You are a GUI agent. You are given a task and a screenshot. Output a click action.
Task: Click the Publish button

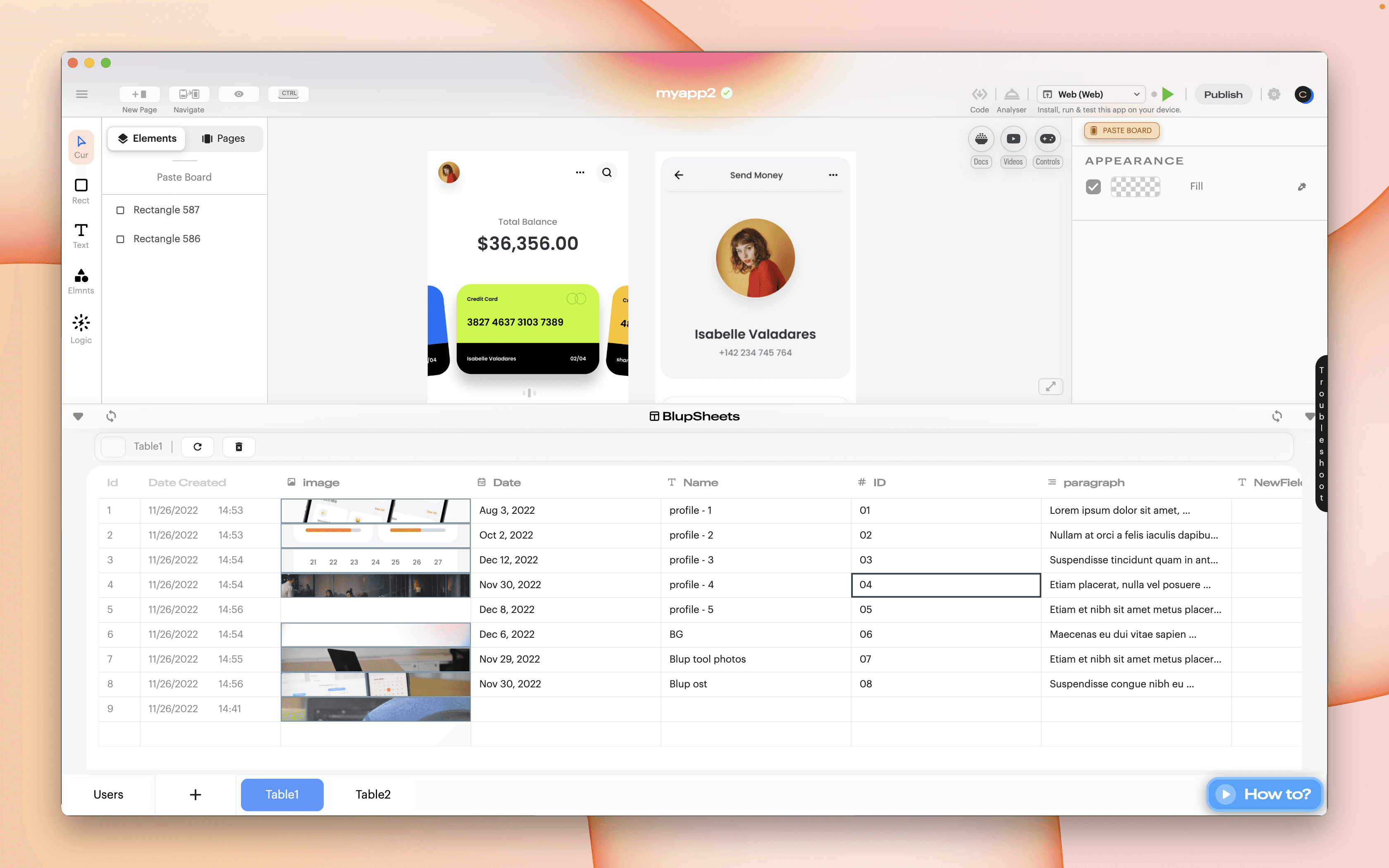pyautogui.click(x=1222, y=94)
